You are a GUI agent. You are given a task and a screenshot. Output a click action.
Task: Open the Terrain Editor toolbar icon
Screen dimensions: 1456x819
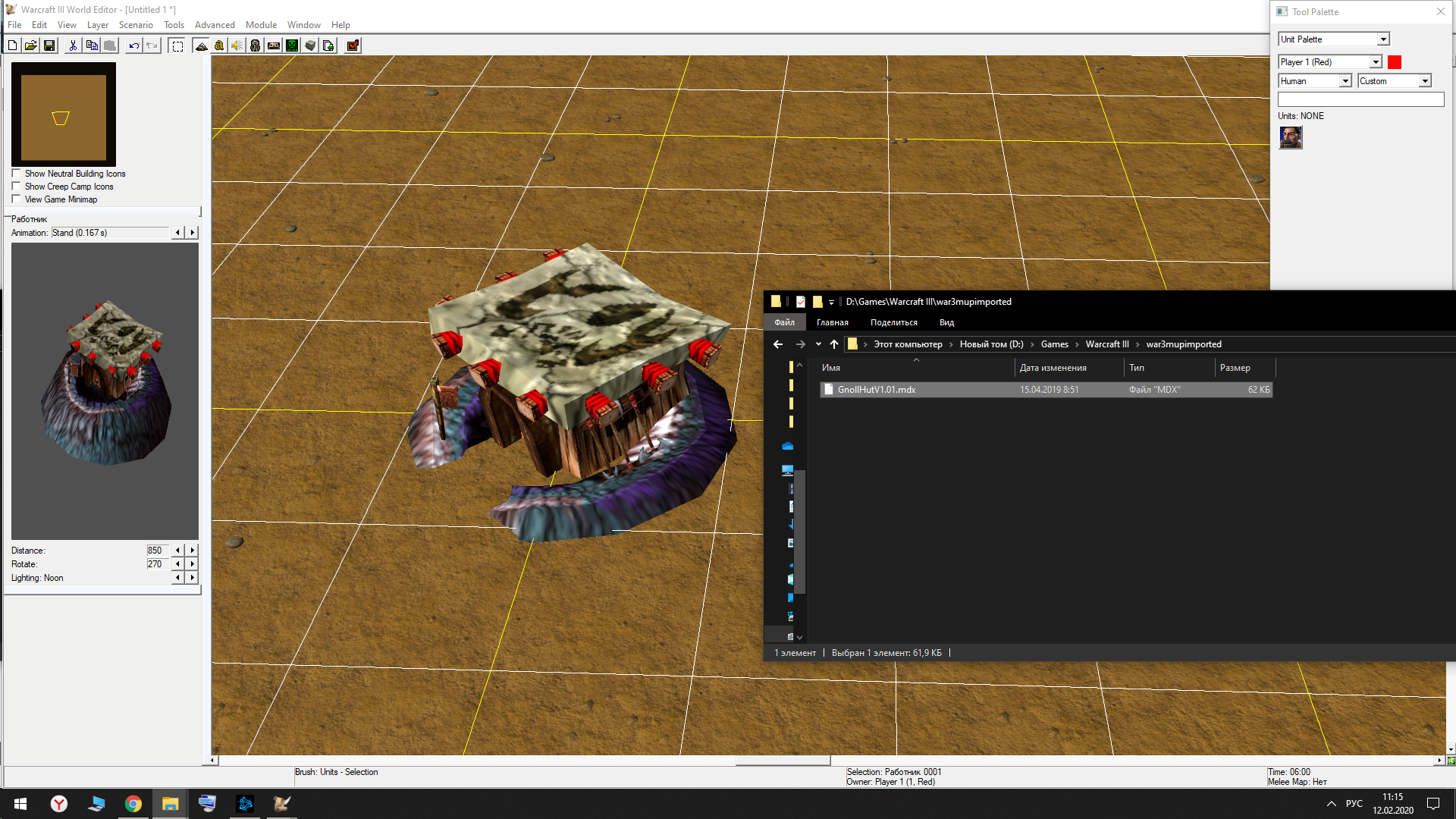point(201,45)
